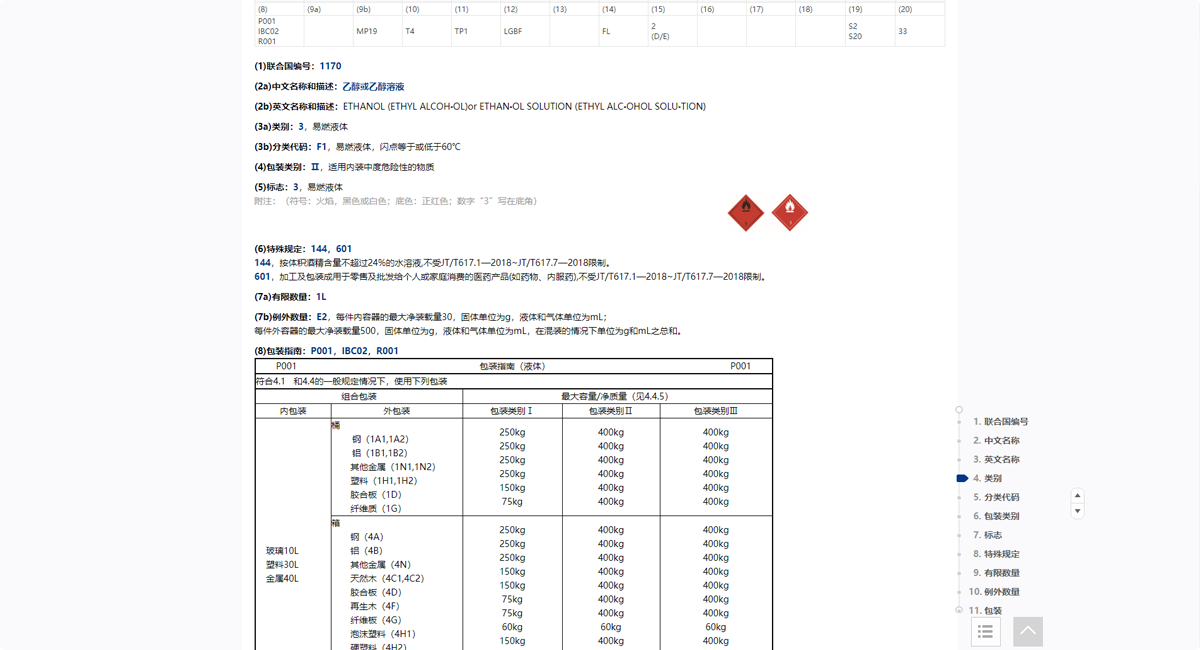Click the back-to-top chevron button

(x=1028, y=631)
